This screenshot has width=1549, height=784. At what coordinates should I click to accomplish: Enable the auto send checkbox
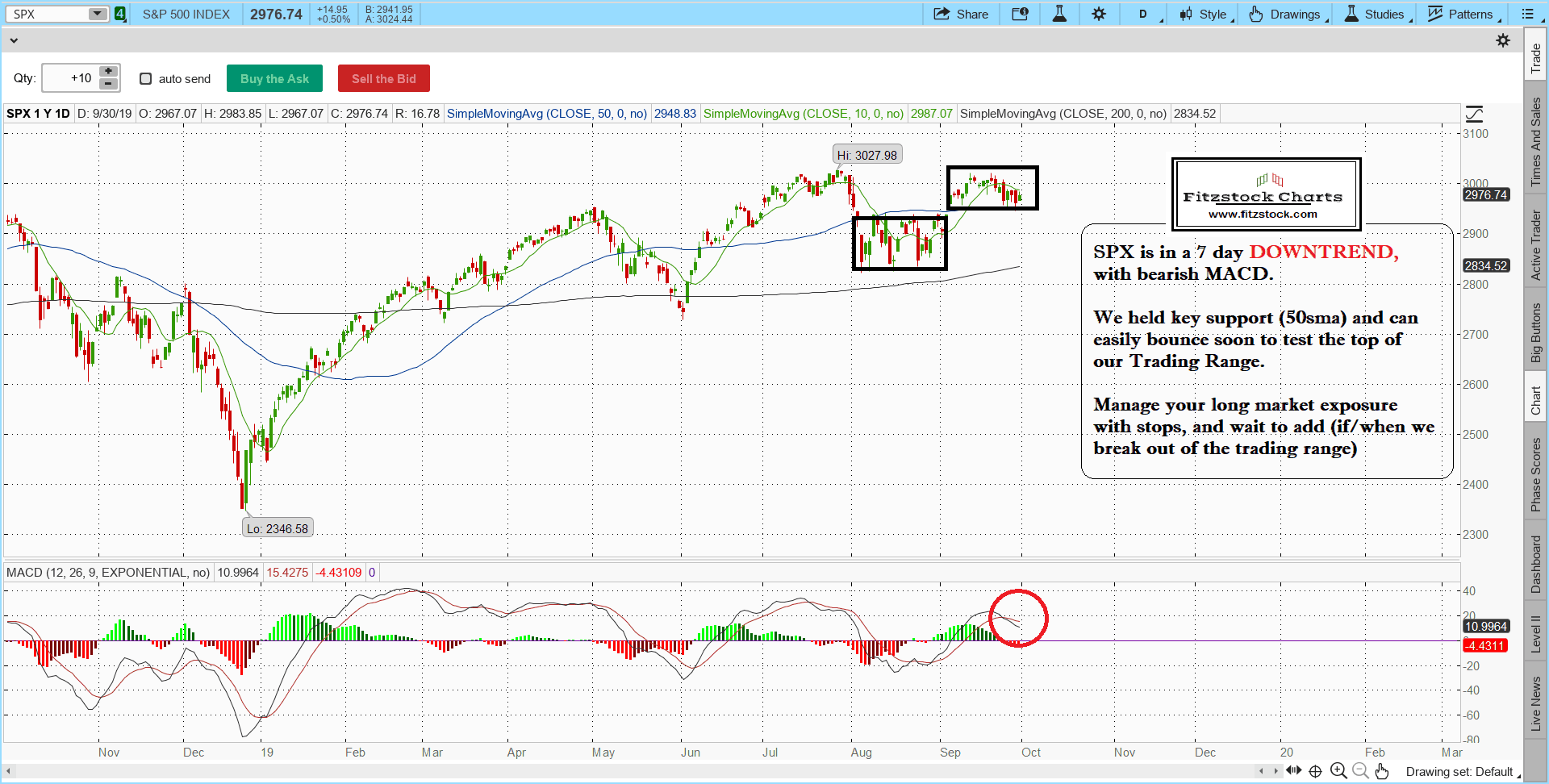[x=146, y=78]
